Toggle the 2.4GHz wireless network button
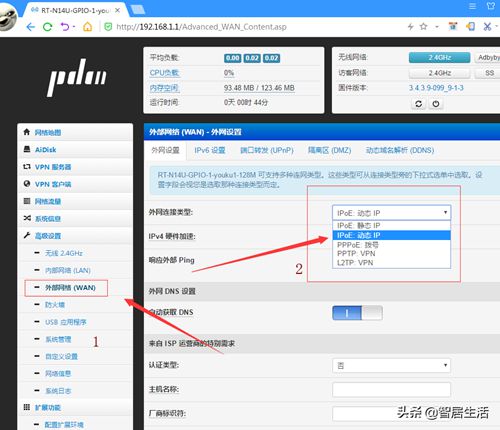The image size is (500, 430). 439,58
